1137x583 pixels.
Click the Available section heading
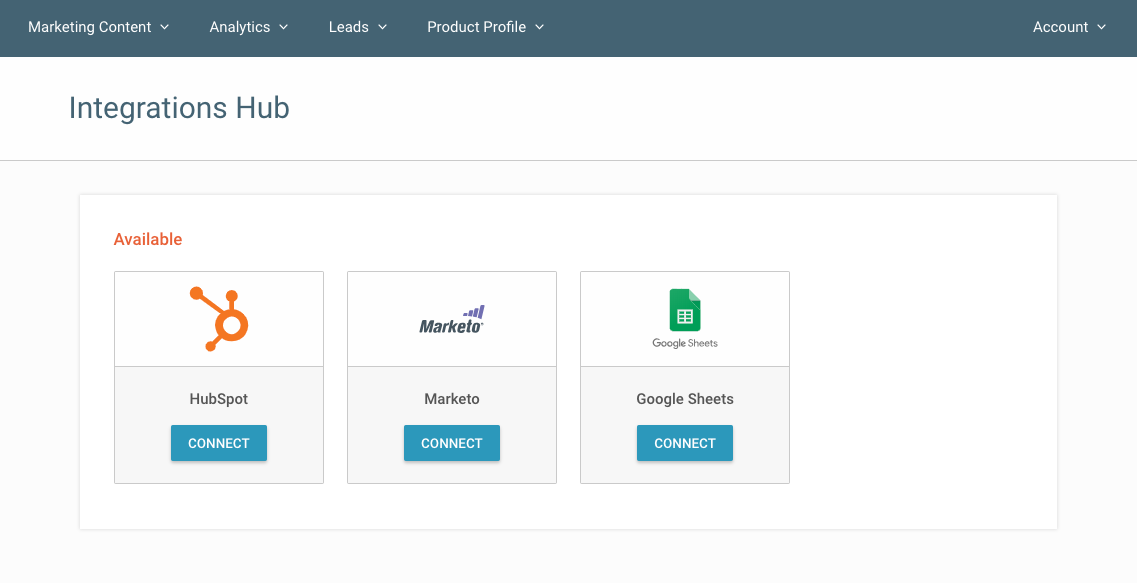pos(148,239)
